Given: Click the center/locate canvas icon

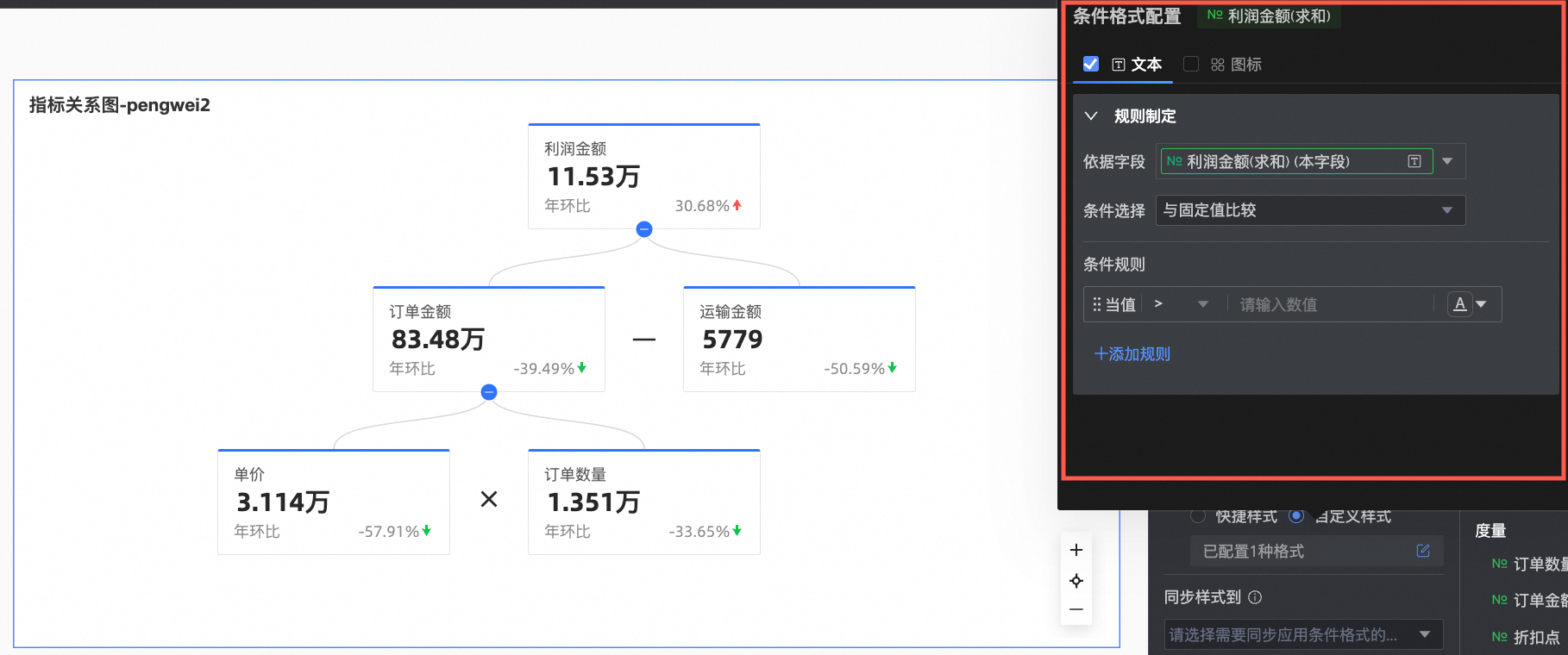Looking at the screenshot, I should pos(1076,581).
